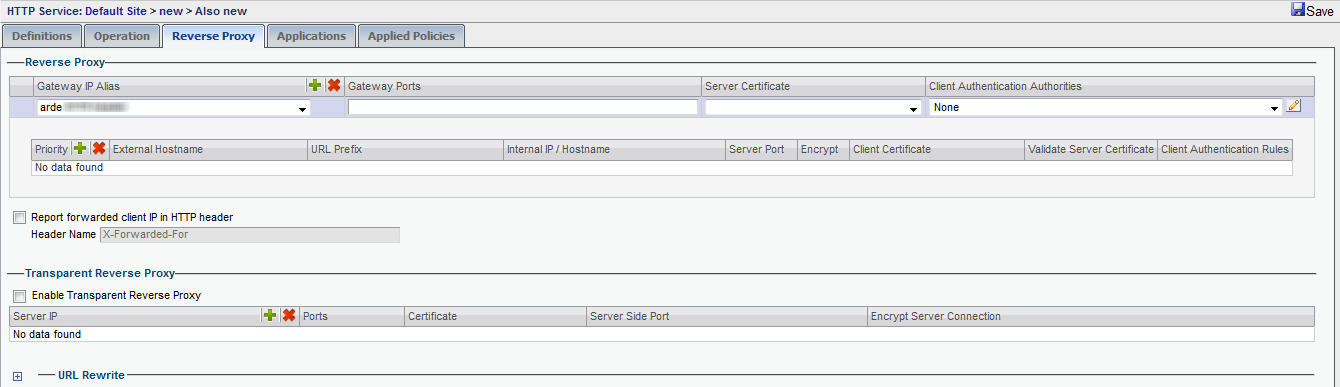
Task: Edit Client Authentication Authorities with pencil icon
Action: 1294,106
